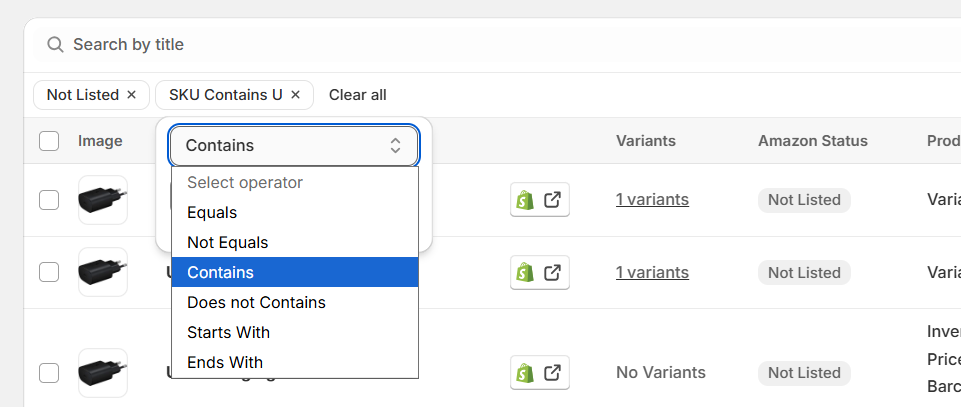Tick the select-all header checkbox
The width and height of the screenshot is (961, 407).
click(x=49, y=141)
